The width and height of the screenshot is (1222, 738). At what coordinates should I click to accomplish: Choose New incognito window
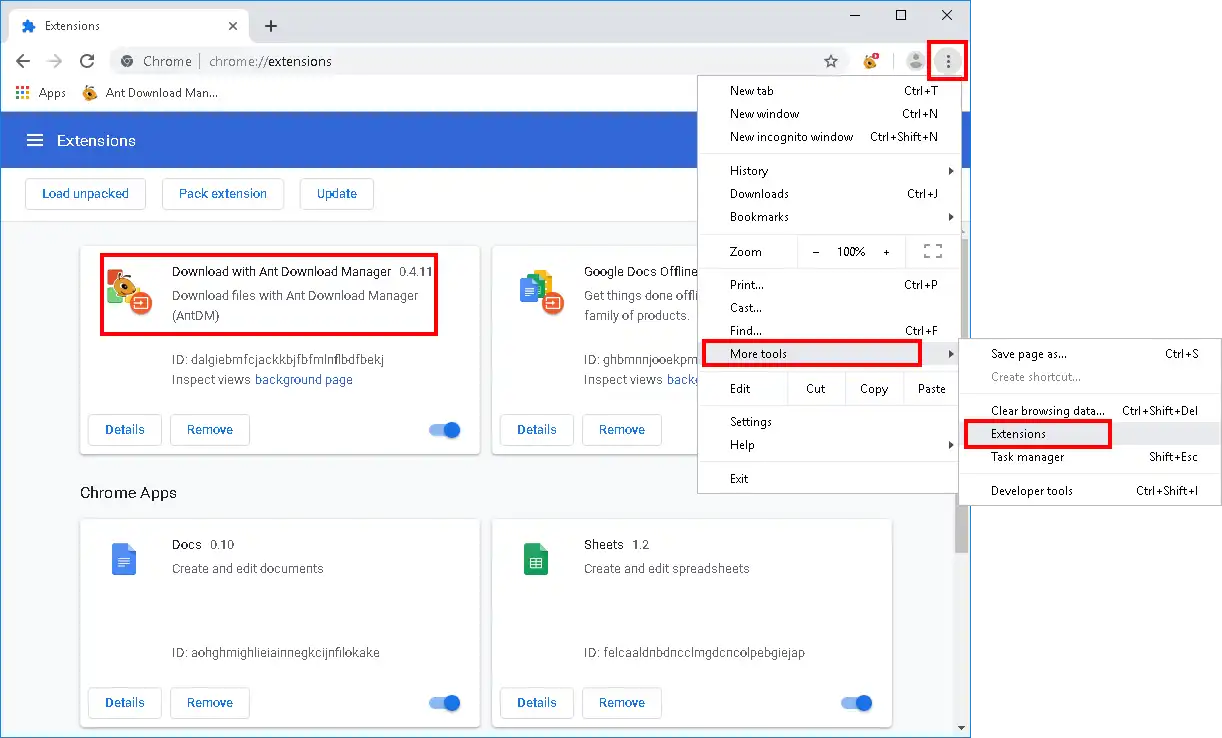[829, 137]
